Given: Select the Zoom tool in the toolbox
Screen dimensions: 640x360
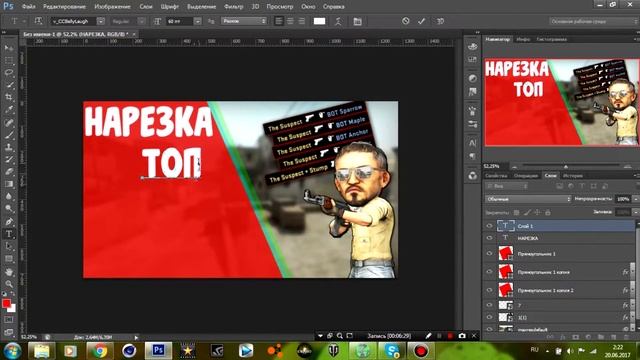Looking at the screenshot, I should click(9, 284).
